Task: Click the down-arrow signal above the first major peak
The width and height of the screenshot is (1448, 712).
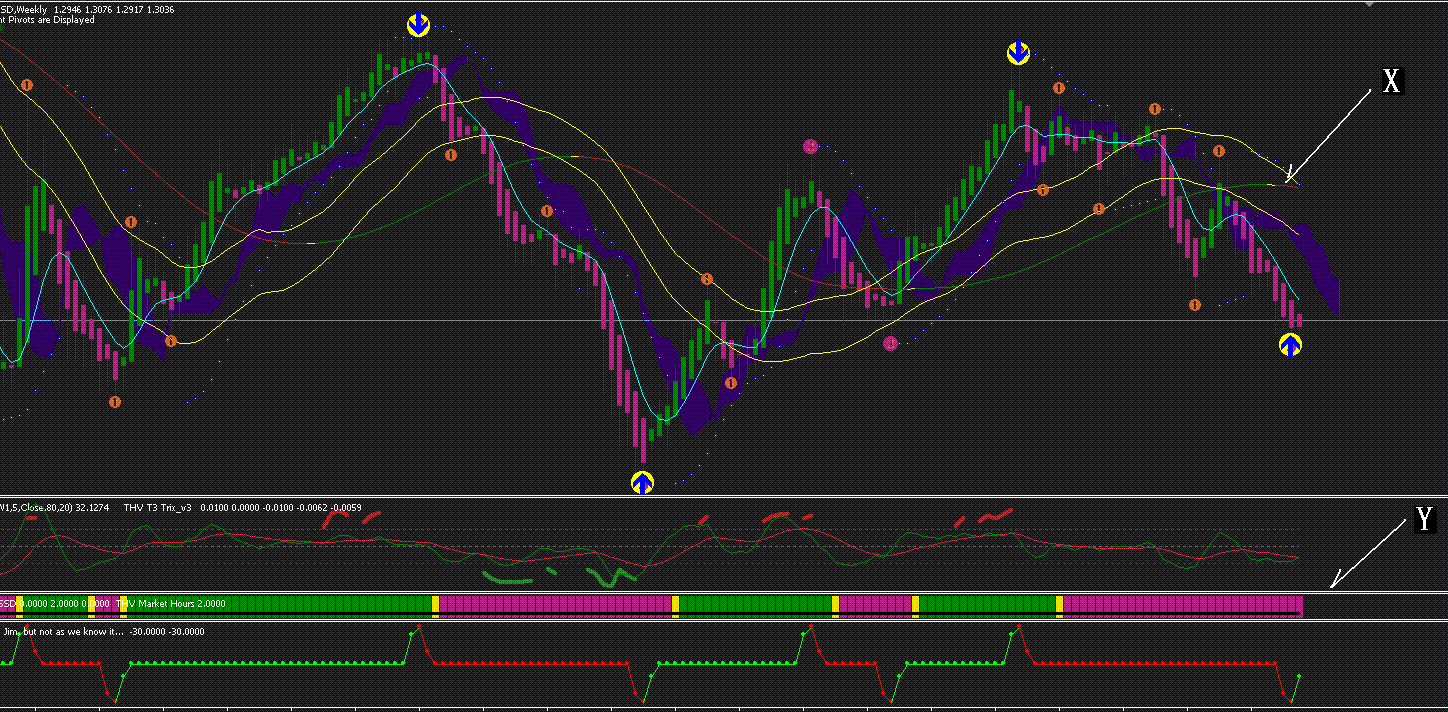Action: pyautogui.click(x=419, y=25)
